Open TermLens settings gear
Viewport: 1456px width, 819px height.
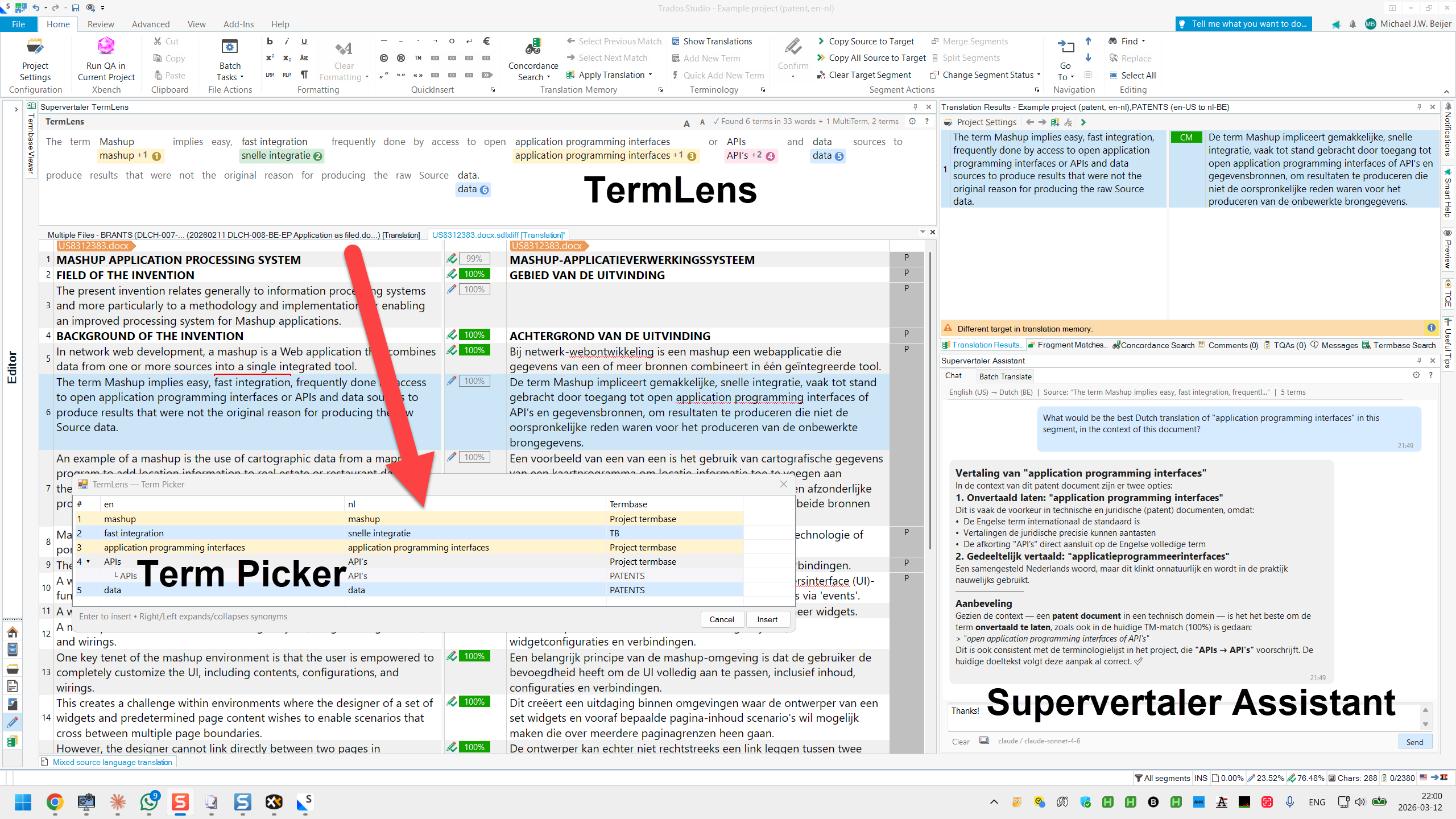912,121
